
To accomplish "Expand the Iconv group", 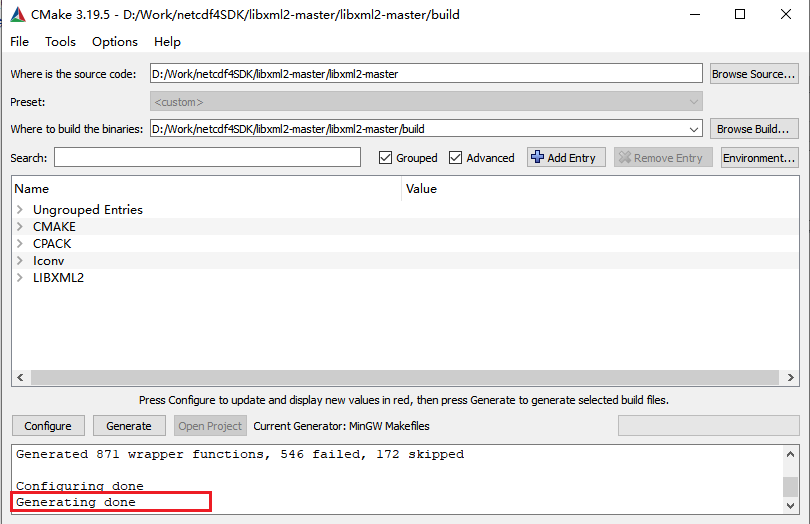I will pos(20,260).
